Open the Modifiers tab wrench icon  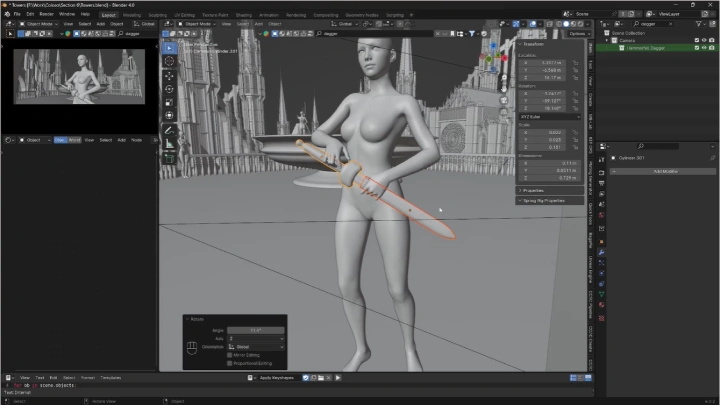[602, 252]
